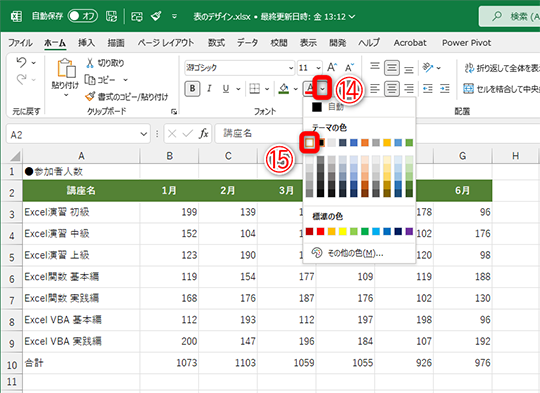Click the Undo icon

tap(21, 62)
